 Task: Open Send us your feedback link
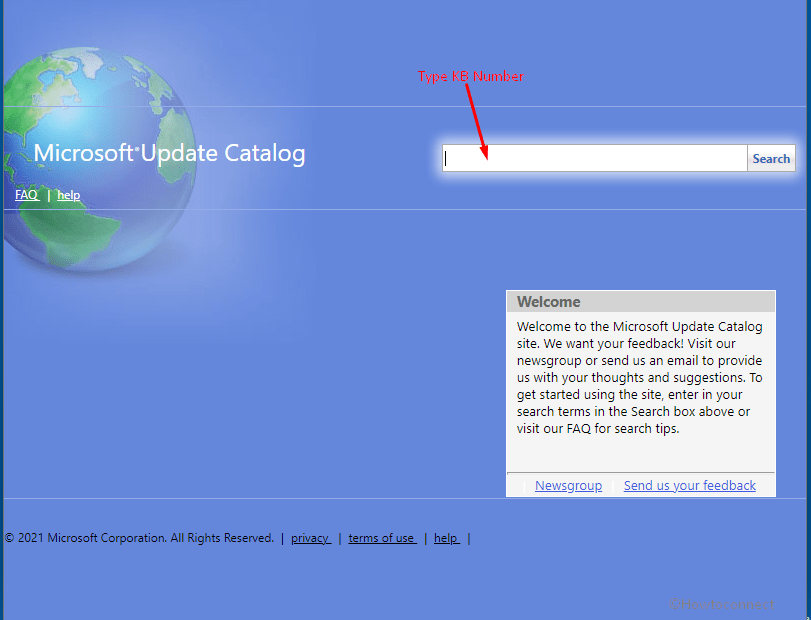point(689,486)
